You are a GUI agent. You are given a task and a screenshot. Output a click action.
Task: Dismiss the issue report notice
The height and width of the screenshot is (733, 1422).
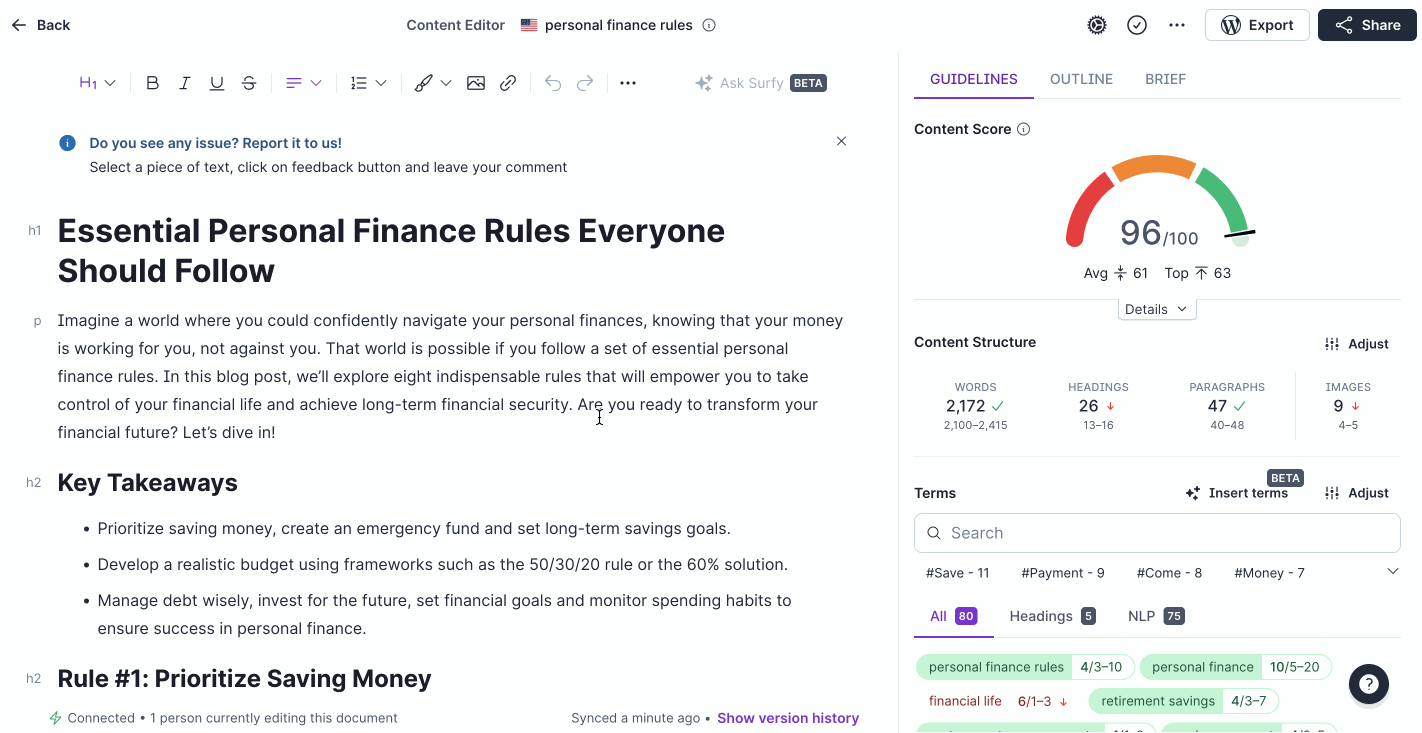pyautogui.click(x=841, y=141)
